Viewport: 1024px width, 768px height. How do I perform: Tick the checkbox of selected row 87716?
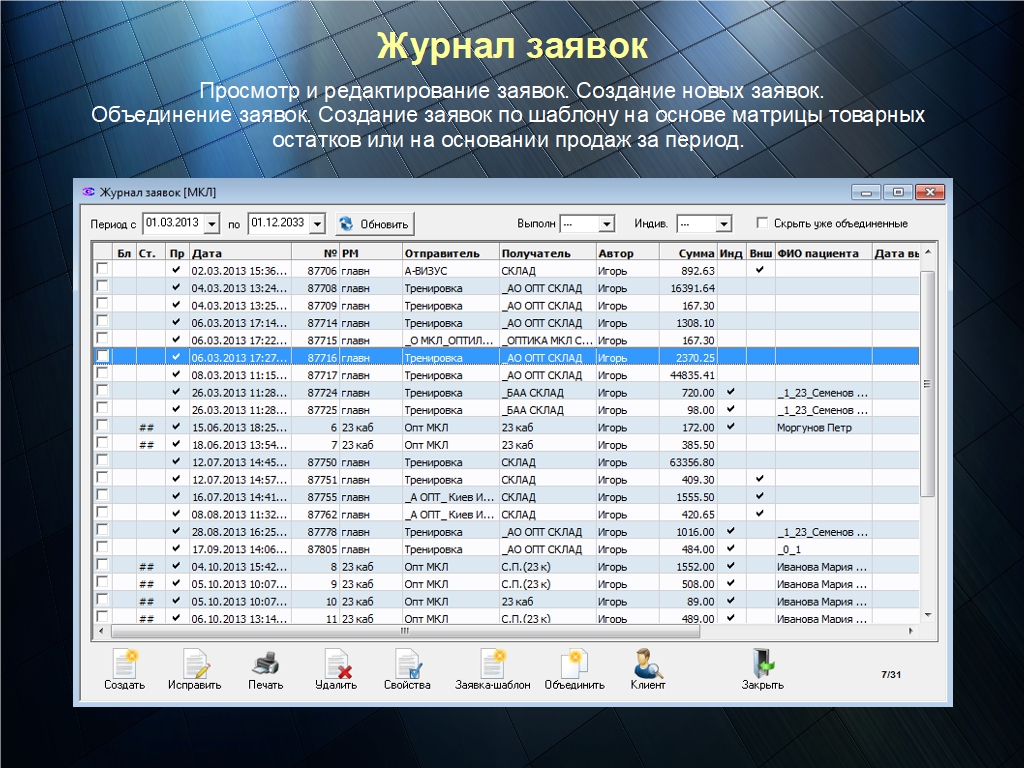point(102,357)
